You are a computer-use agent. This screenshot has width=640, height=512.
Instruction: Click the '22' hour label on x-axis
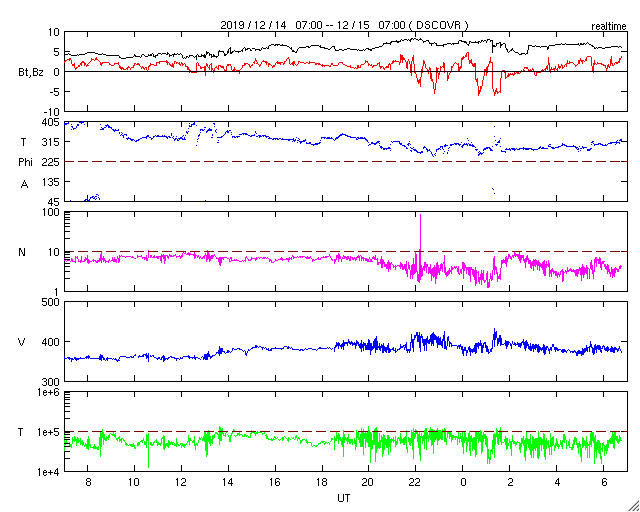click(x=416, y=482)
